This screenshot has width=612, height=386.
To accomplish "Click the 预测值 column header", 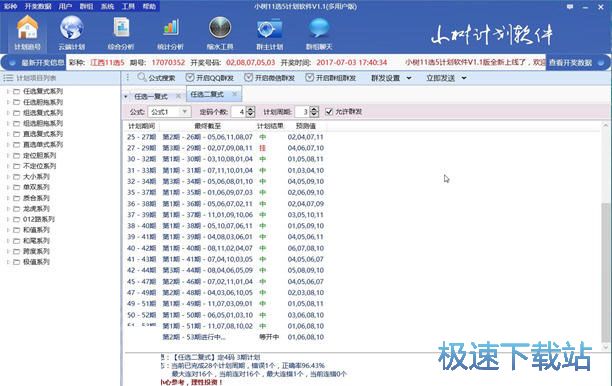I will click(306, 126).
